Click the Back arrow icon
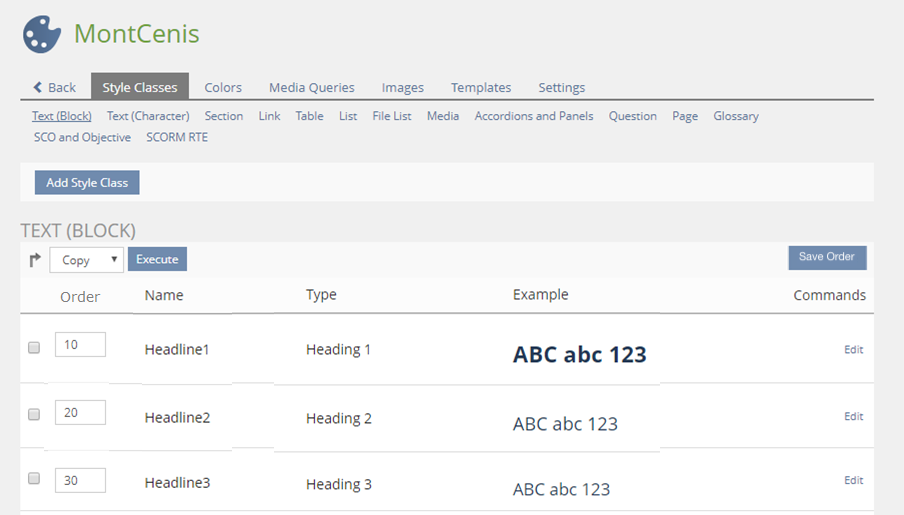 (38, 88)
